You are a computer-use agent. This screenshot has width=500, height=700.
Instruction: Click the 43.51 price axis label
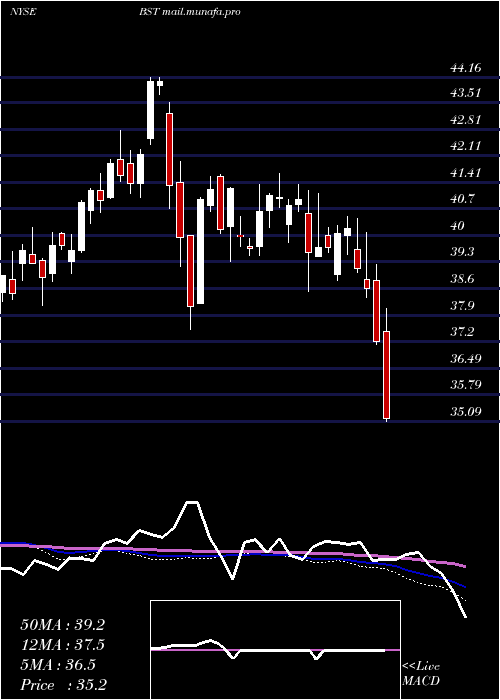coord(466,93)
